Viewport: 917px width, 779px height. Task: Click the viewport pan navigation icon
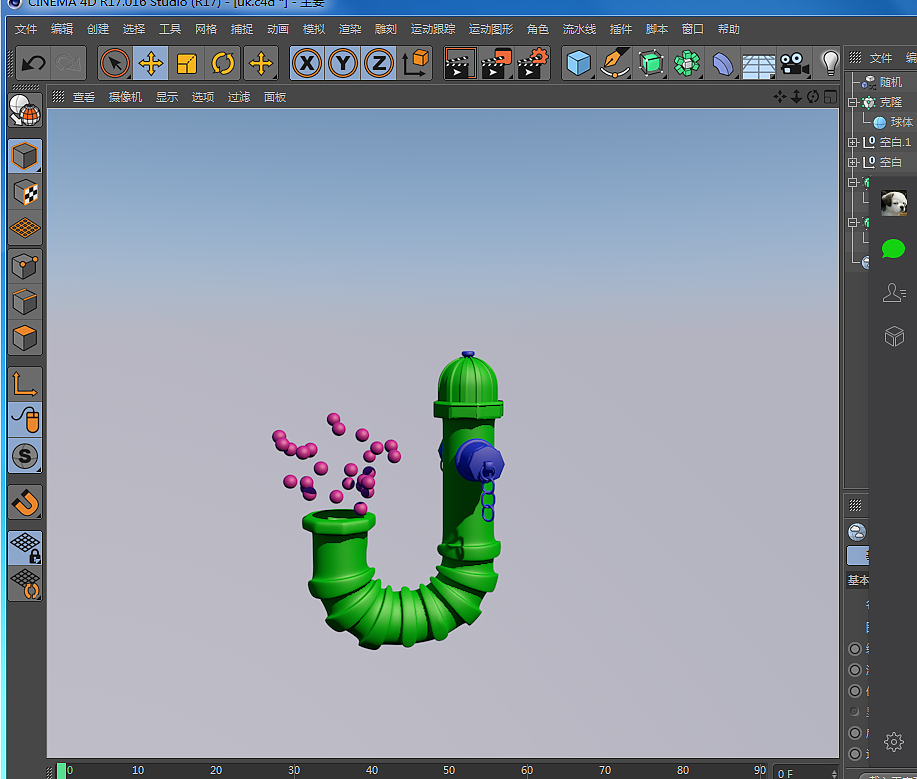[x=780, y=97]
